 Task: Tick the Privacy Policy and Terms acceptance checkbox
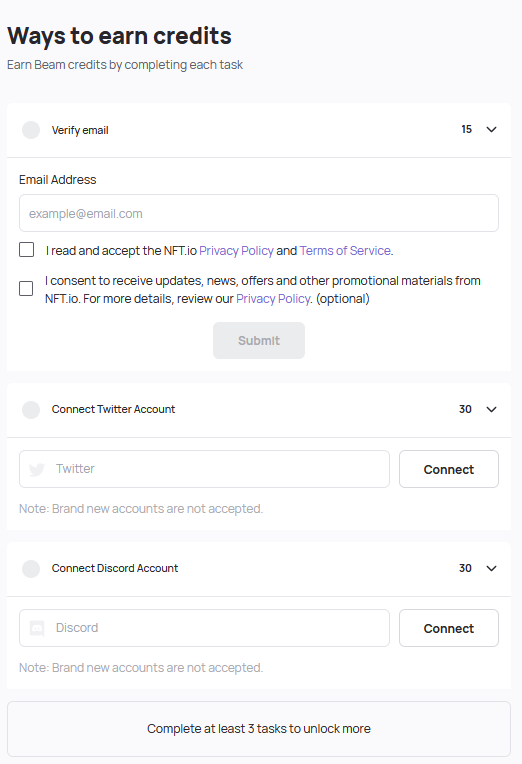click(26, 249)
